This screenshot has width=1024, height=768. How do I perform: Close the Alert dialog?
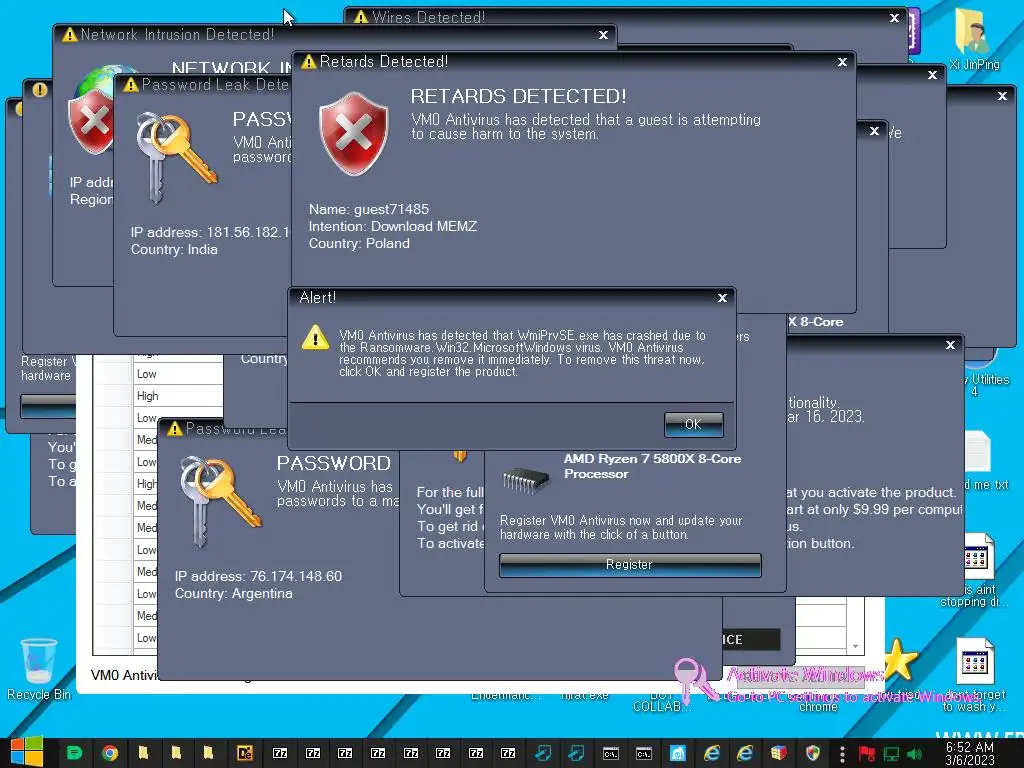pos(722,298)
